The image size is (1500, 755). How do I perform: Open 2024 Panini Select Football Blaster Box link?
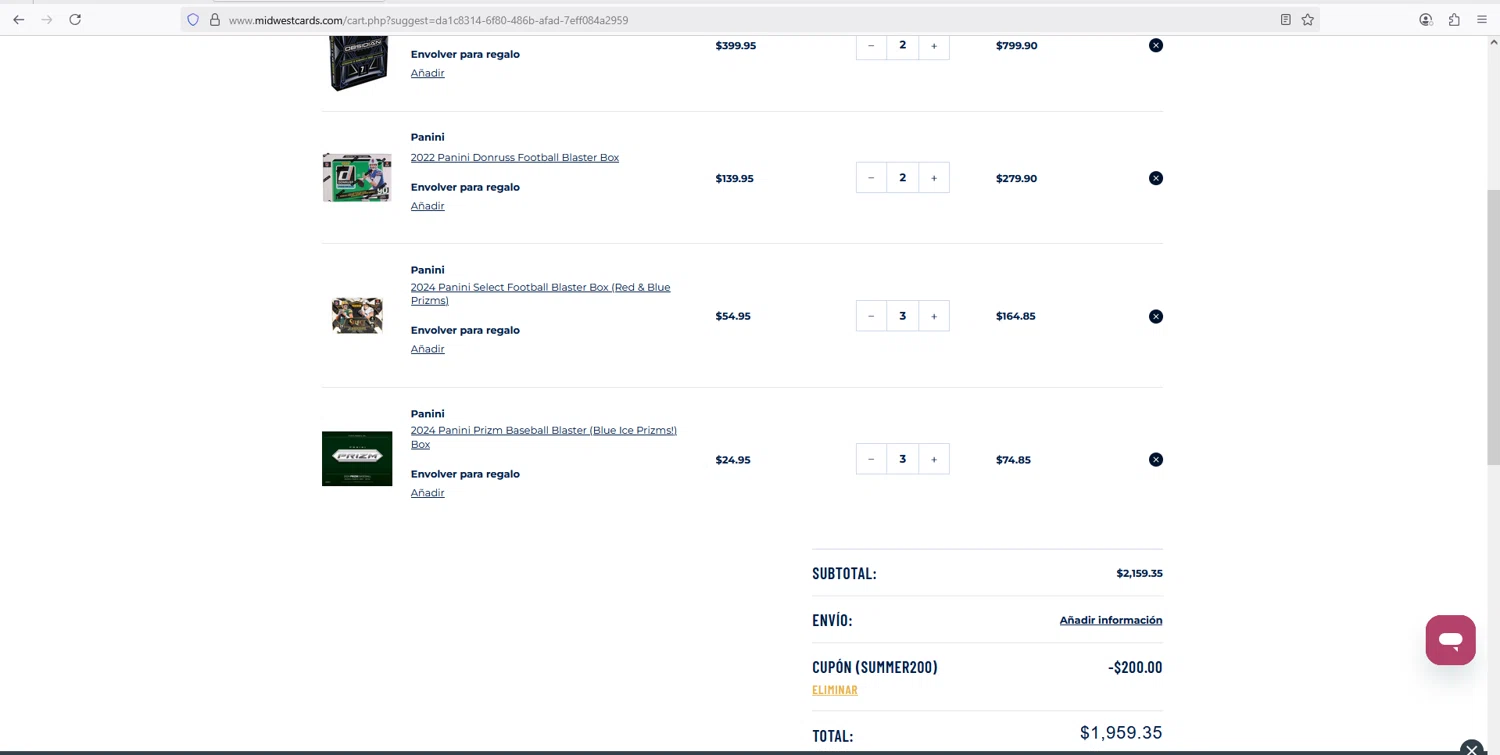[x=540, y=293]
